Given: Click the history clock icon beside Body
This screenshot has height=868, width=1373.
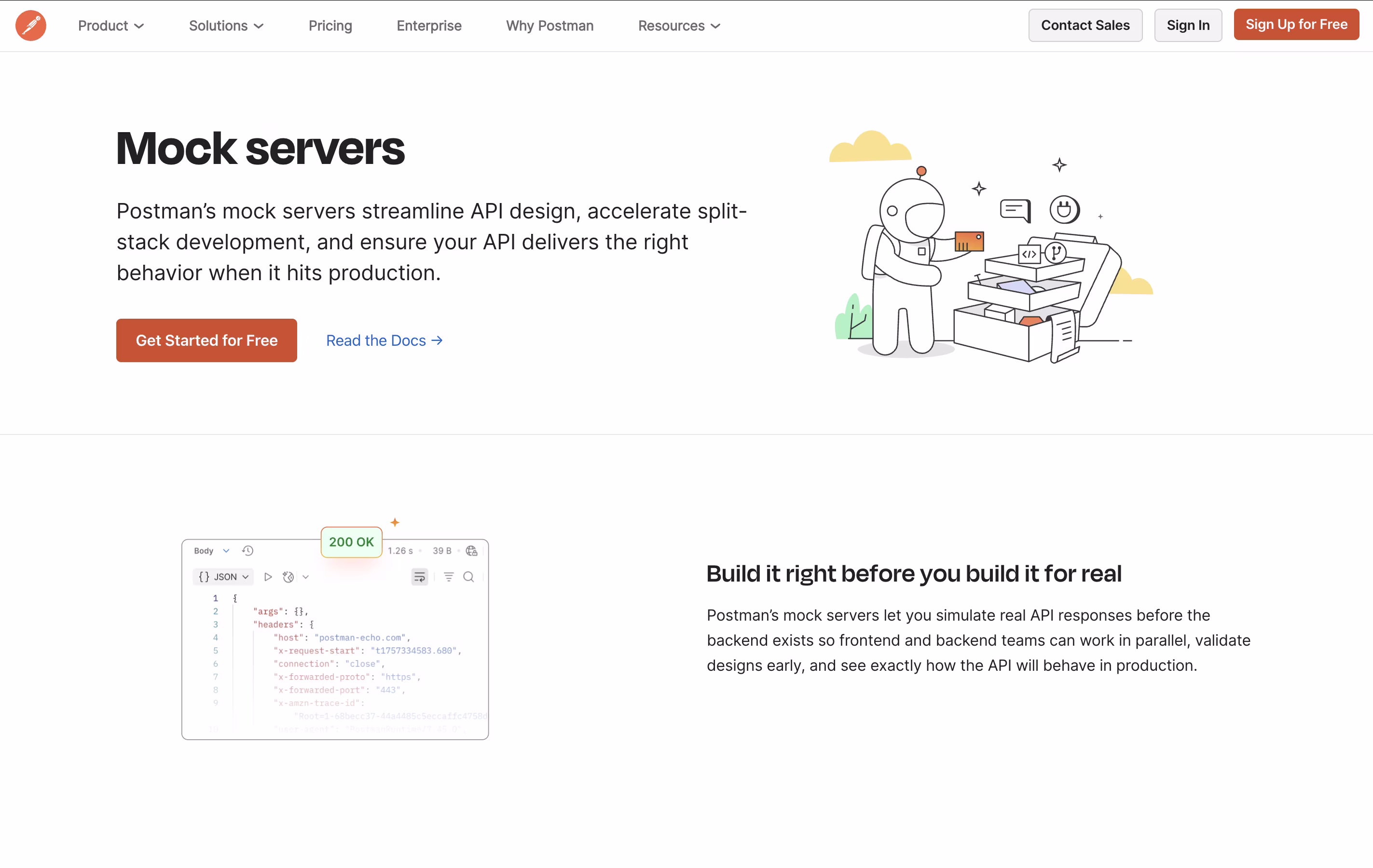Looking at the screenshot, I should click(x=247, y=551).
